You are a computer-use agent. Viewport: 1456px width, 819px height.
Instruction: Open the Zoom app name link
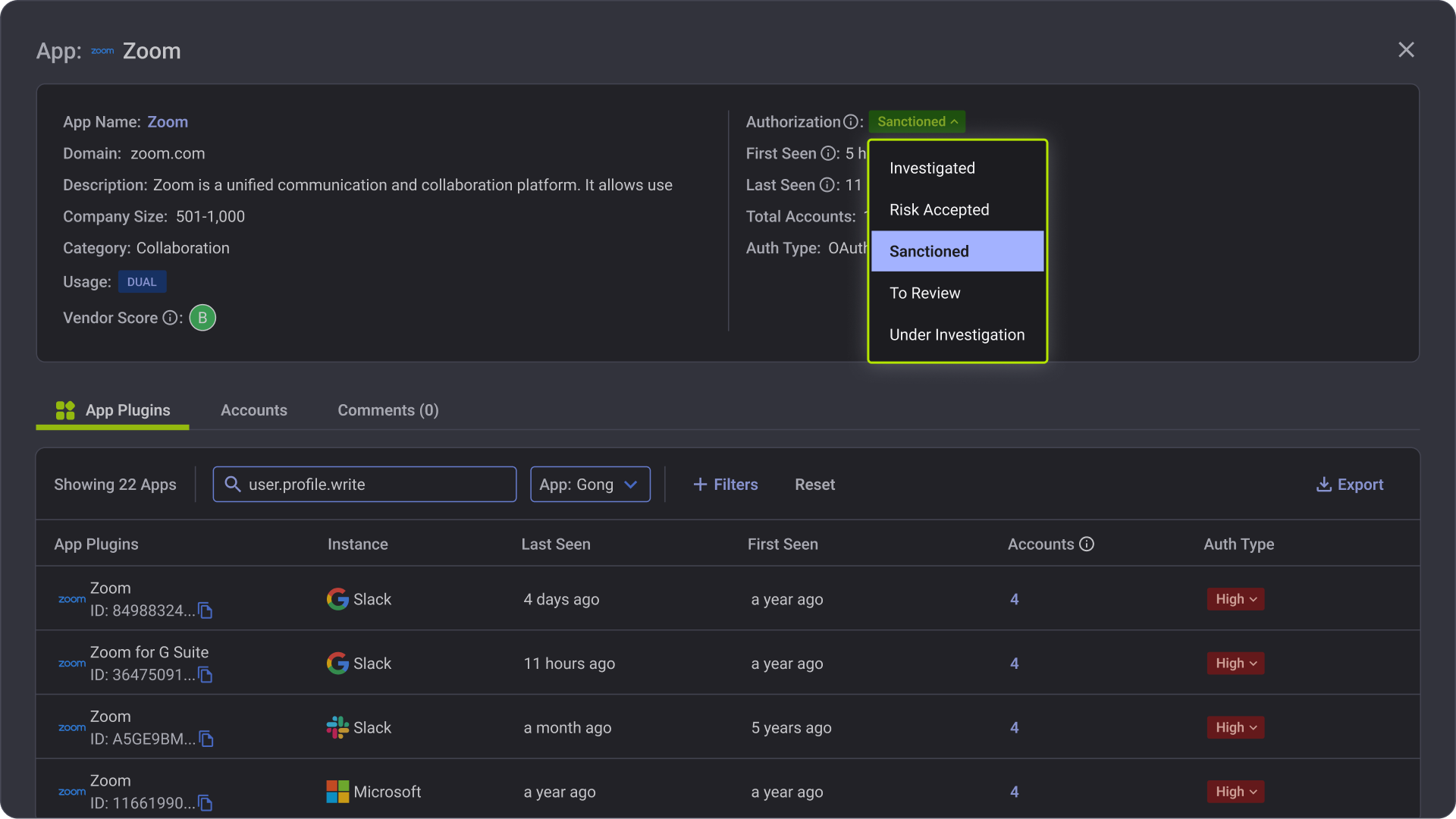click(168, 122)
